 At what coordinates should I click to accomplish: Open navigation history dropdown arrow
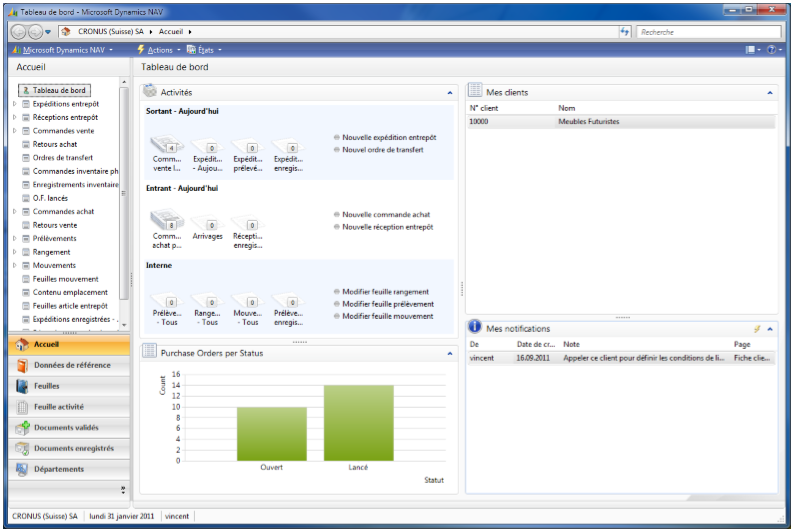click(x=48, y=32)
